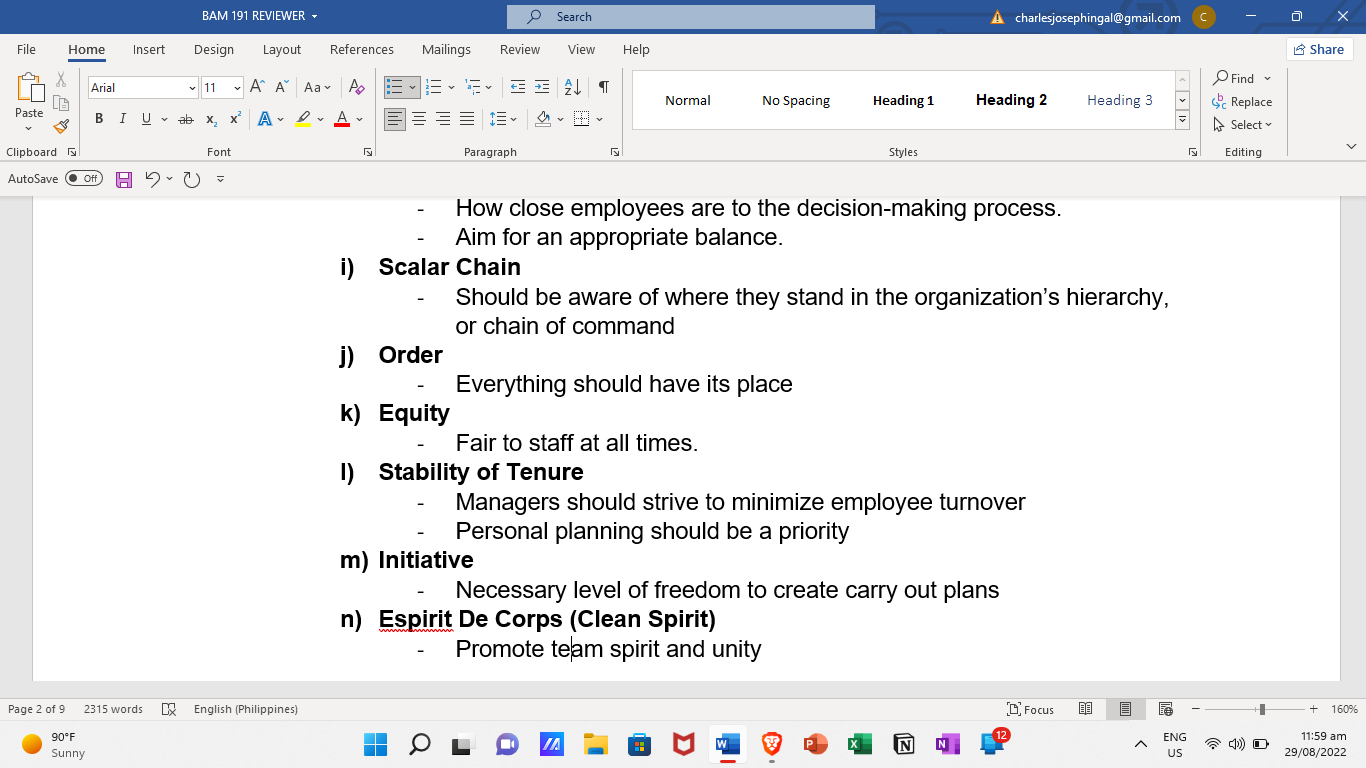Screen dimensions: 1366x768
Task: Click the Search box in title bar
Action: (691, 17)
